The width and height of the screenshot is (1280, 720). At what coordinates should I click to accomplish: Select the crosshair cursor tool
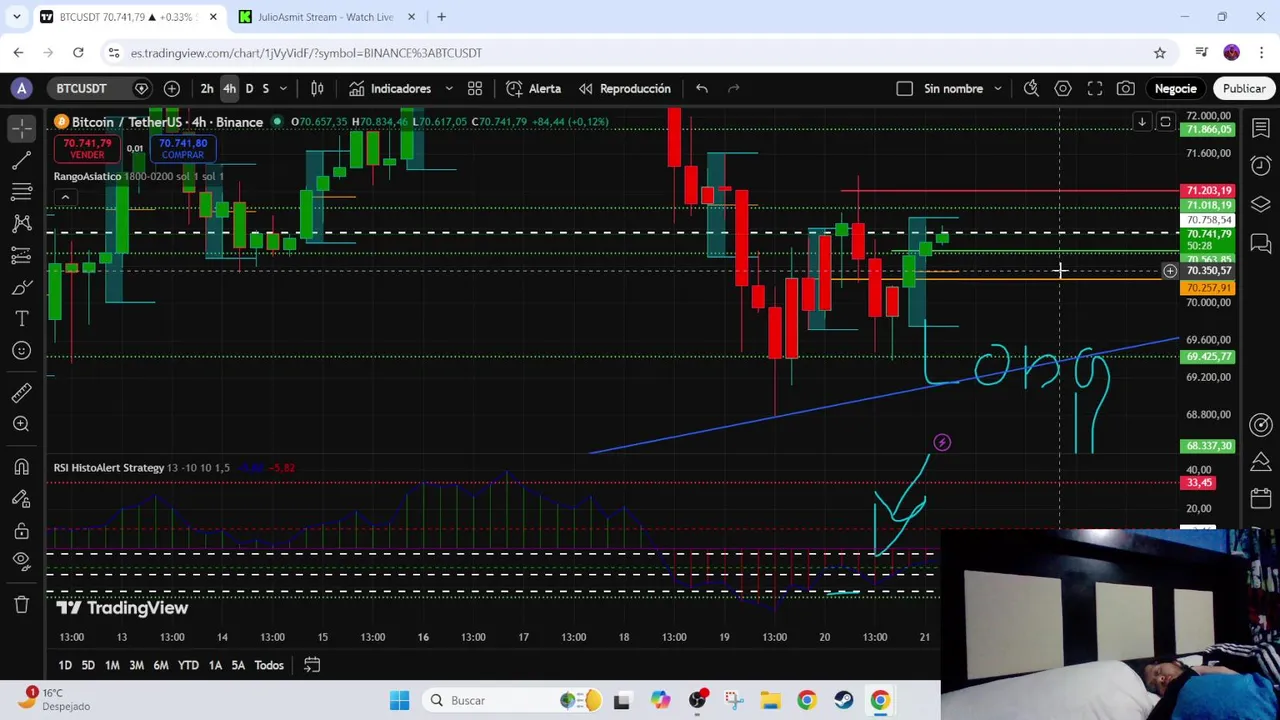pyautogui.click(x=22, y=128)
